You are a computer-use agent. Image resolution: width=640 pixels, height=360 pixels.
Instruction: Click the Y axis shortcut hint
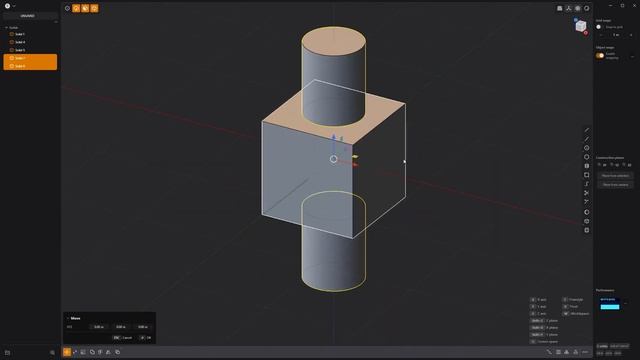[x=539, y=307]
